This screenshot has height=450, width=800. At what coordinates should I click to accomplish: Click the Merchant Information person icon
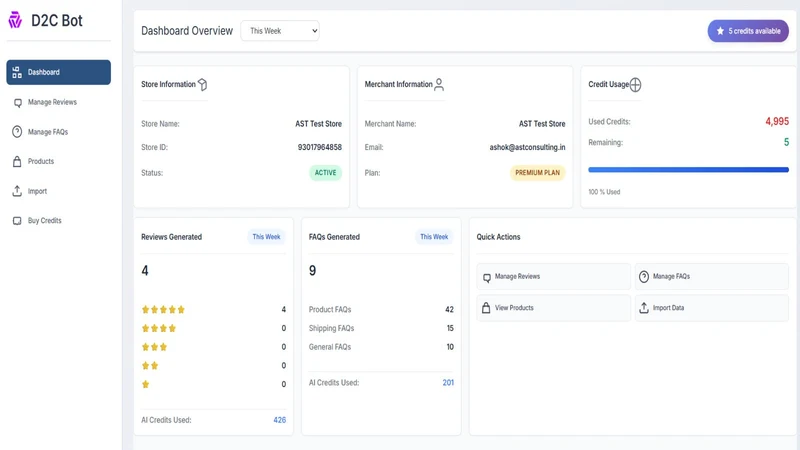(x=439, y=84)
